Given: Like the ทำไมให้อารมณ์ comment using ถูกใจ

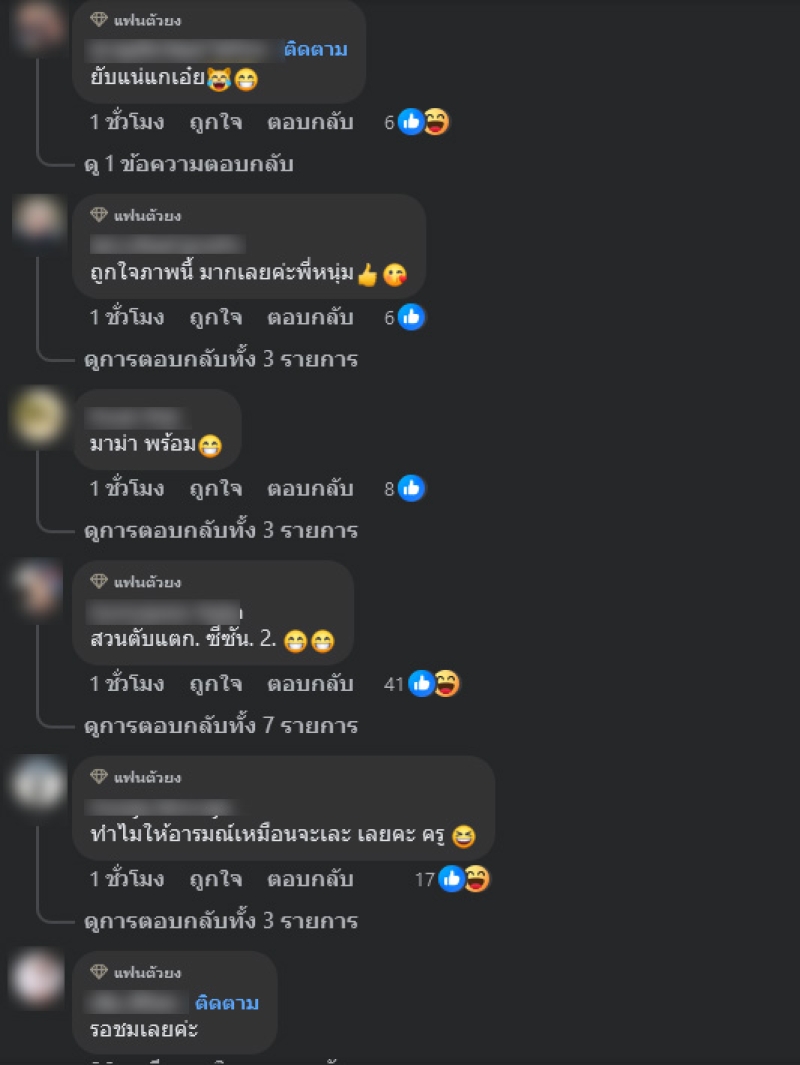Looking at the screenshot, I should [216, 880].
